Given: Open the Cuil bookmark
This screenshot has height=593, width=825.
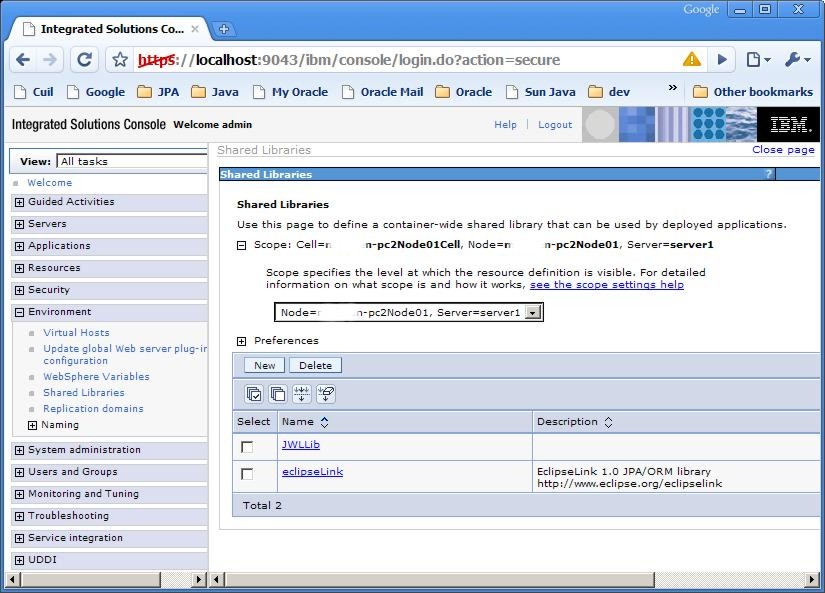Looking at the screenshot, I should (34, 92).
